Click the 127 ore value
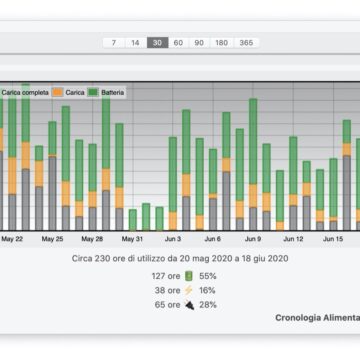360x360 pixels. pyautogui.click(x=166, y=276)
